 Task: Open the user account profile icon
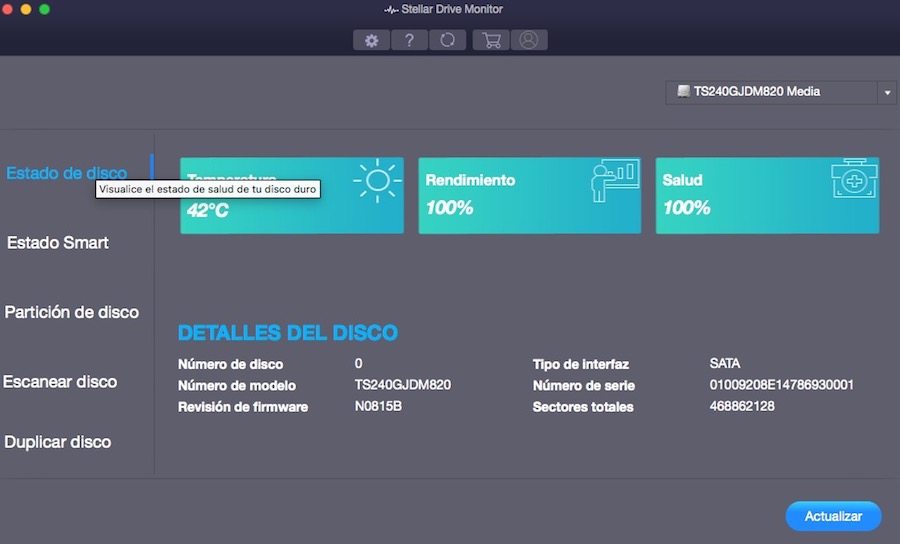pos(529,40)
